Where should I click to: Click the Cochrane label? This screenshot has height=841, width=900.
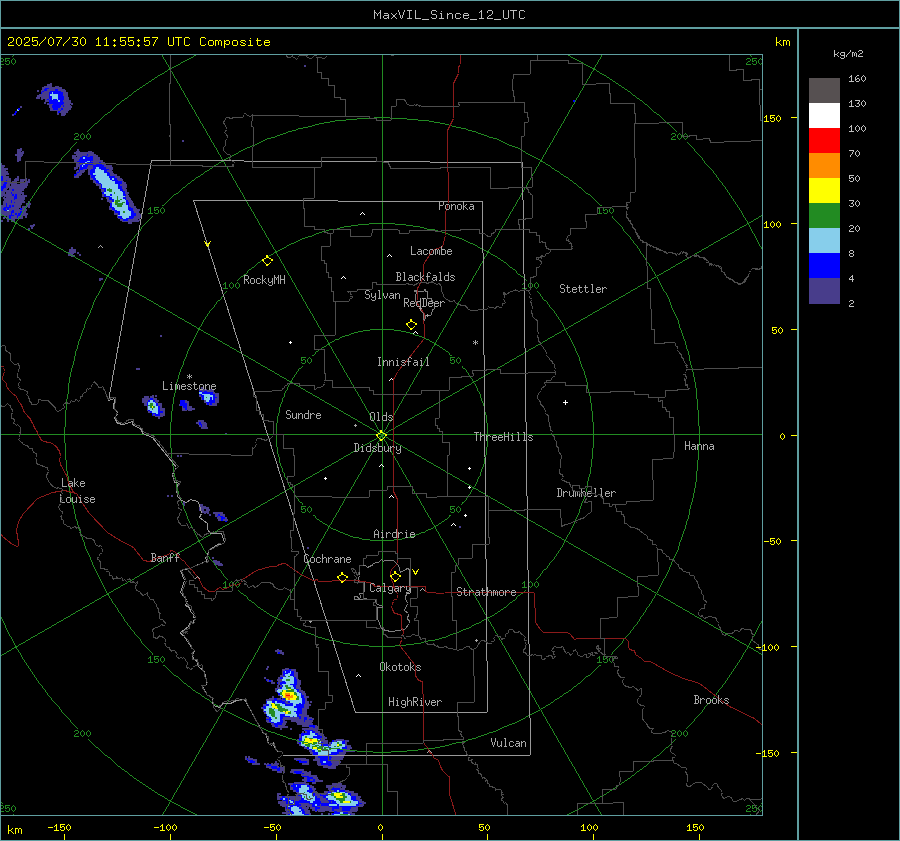coord(327,559)
